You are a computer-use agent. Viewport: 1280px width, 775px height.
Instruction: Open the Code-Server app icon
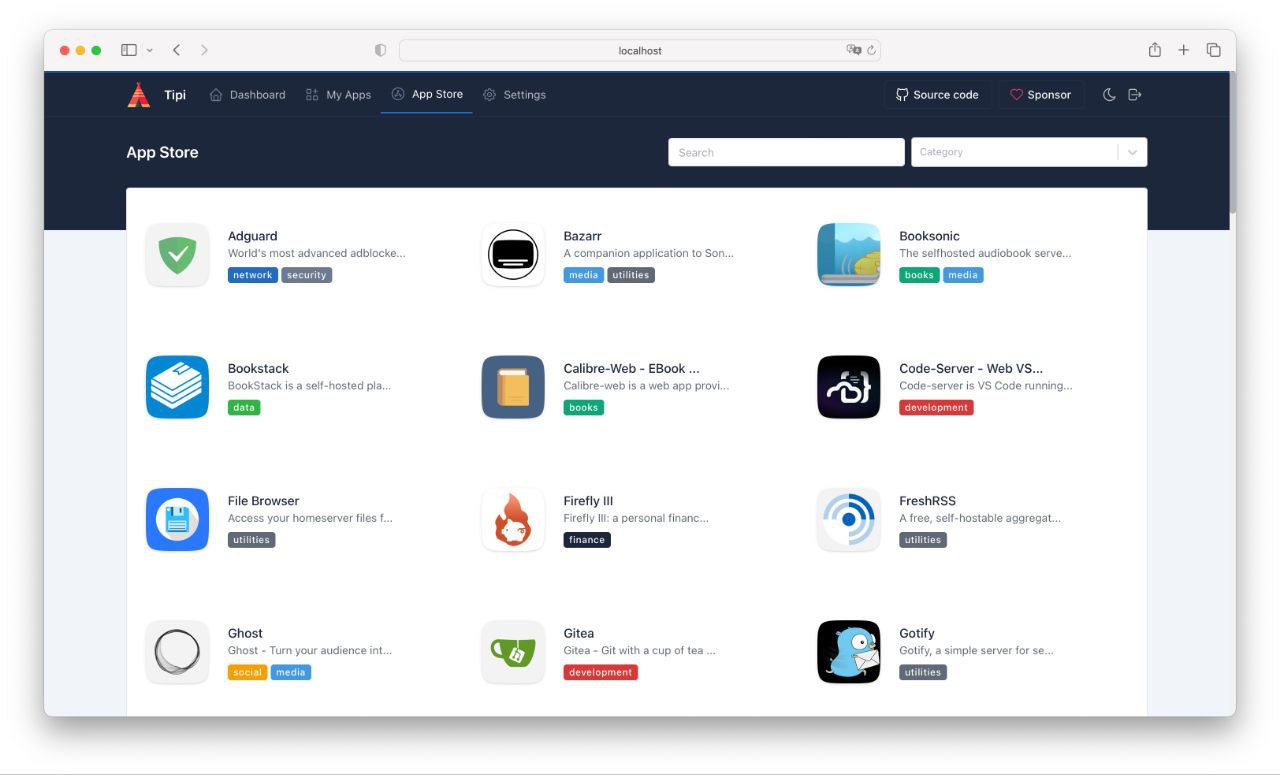click(x=849, y=387)
